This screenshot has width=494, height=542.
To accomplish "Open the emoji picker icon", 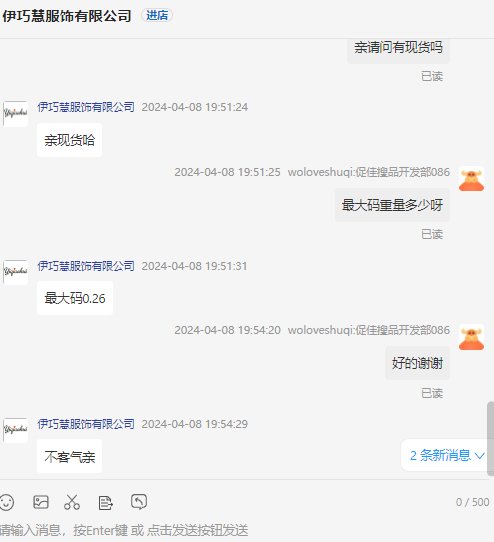I will coord(7,502).
